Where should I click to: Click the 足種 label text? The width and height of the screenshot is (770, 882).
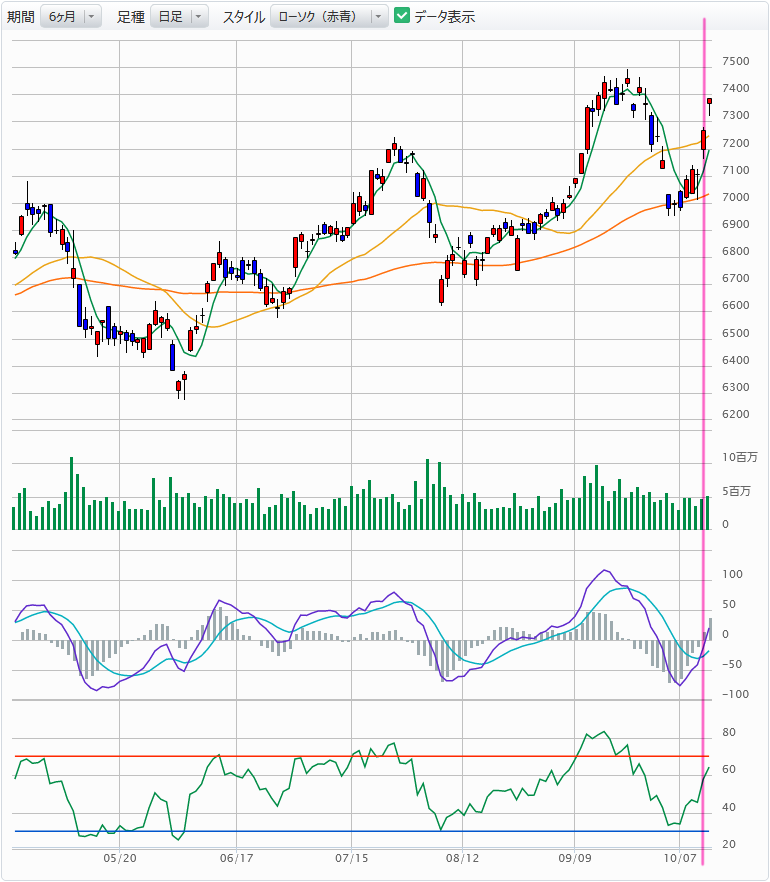(130, 17)
